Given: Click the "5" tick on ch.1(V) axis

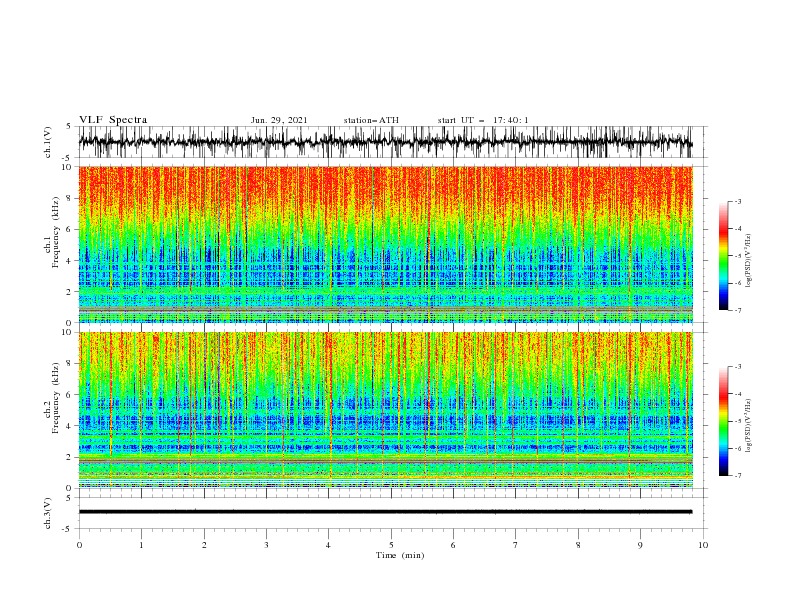Looking at the screenshot, I should click(69, 126).
